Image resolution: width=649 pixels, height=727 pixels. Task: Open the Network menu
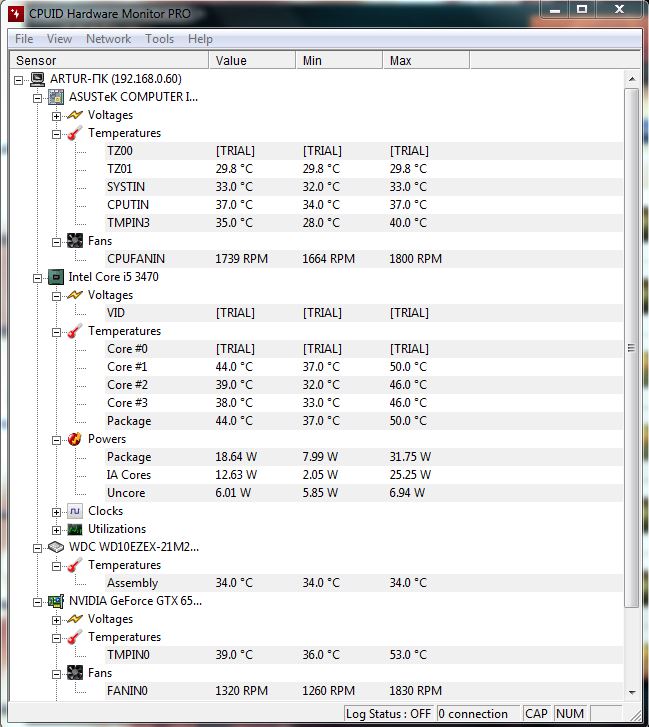point(108,39)
